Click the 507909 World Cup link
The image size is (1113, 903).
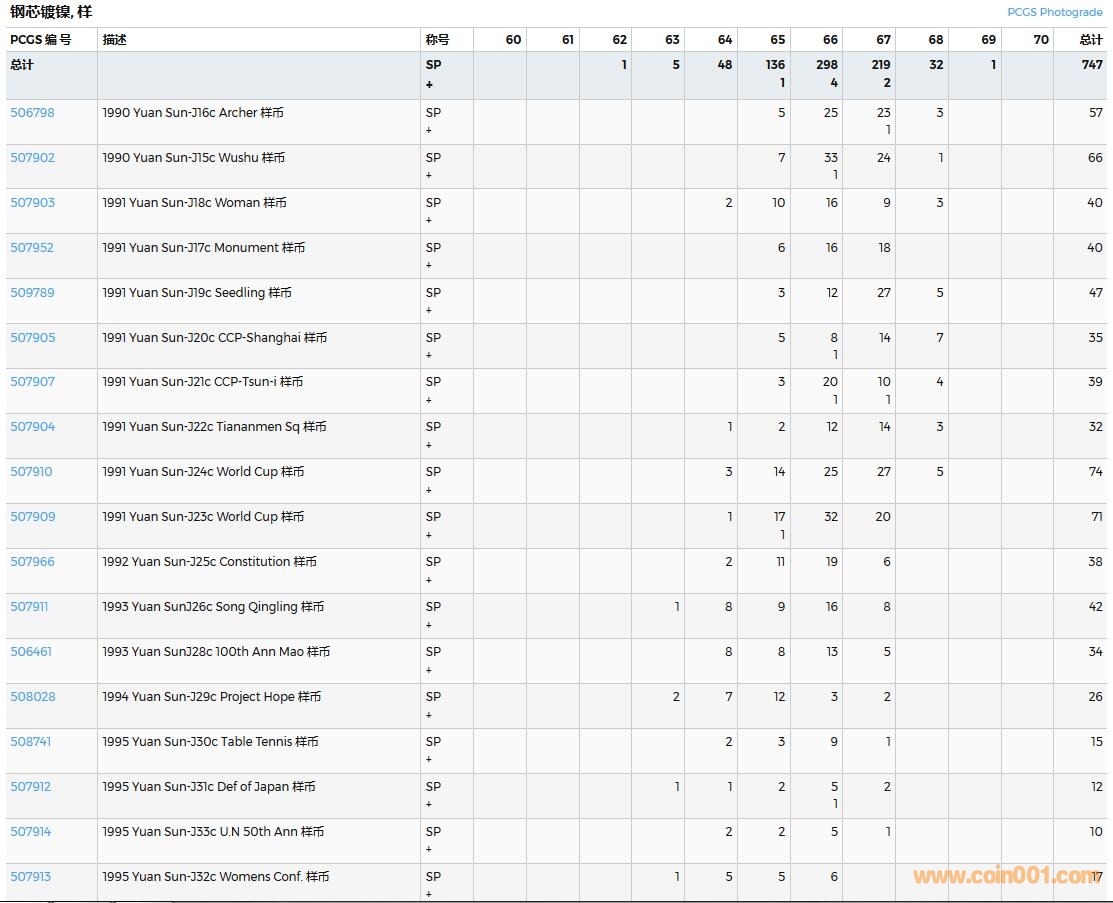coord(33,517)
